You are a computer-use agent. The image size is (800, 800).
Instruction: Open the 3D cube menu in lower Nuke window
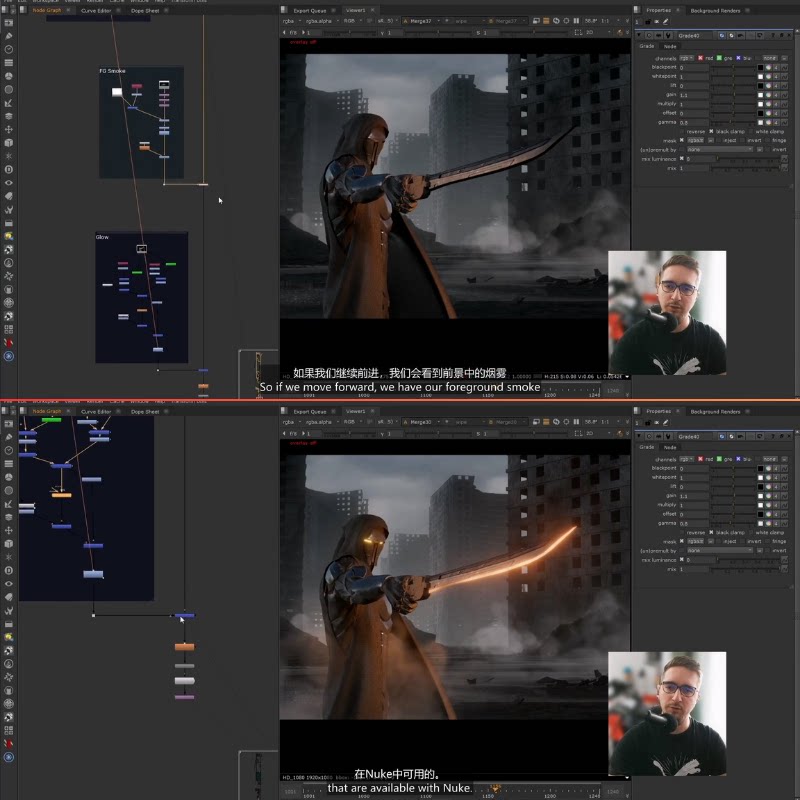pyautogui.click(x=9, y=544)
